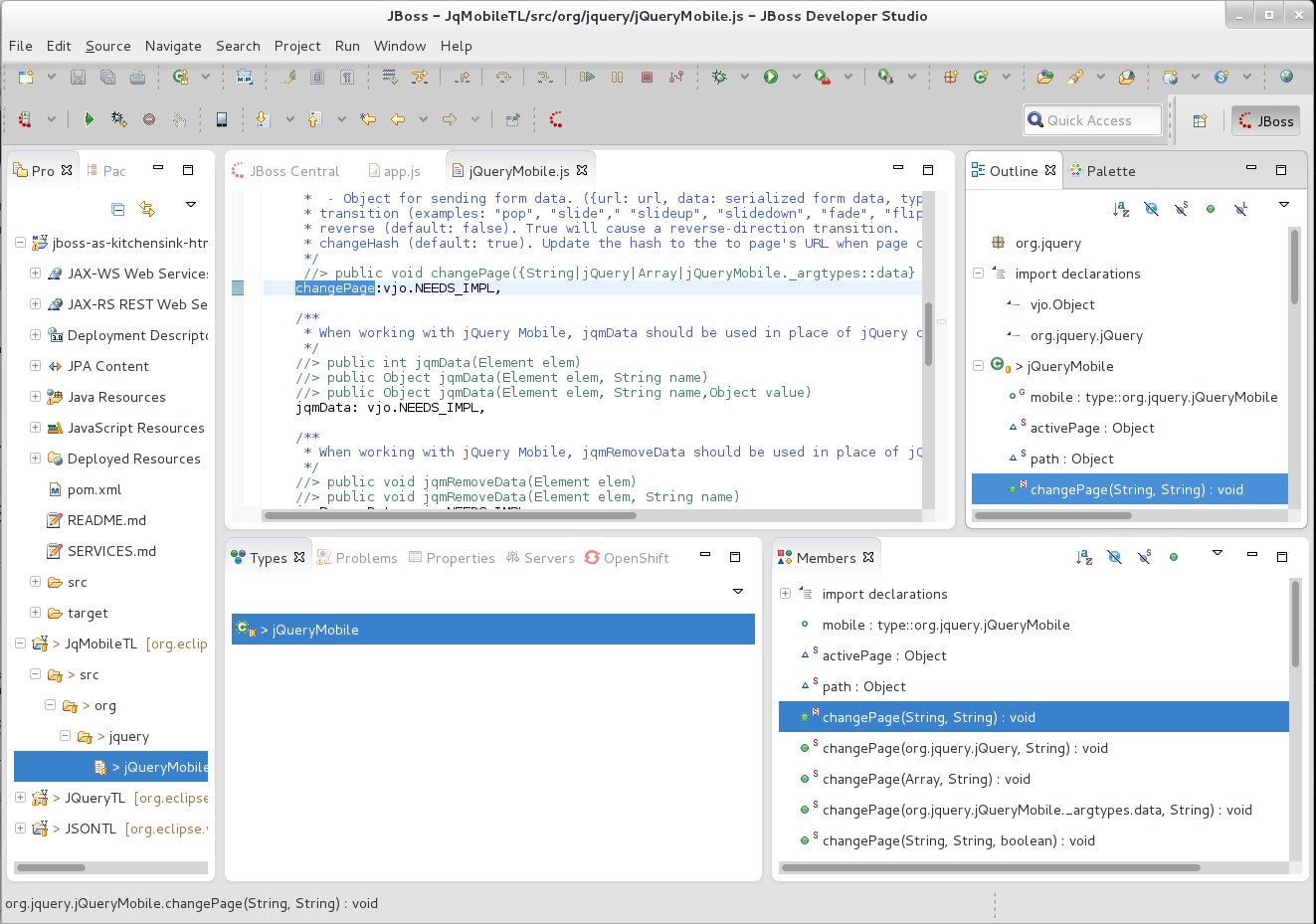Open the OpenShift tab
The image size is (1316, 924).
627,558
